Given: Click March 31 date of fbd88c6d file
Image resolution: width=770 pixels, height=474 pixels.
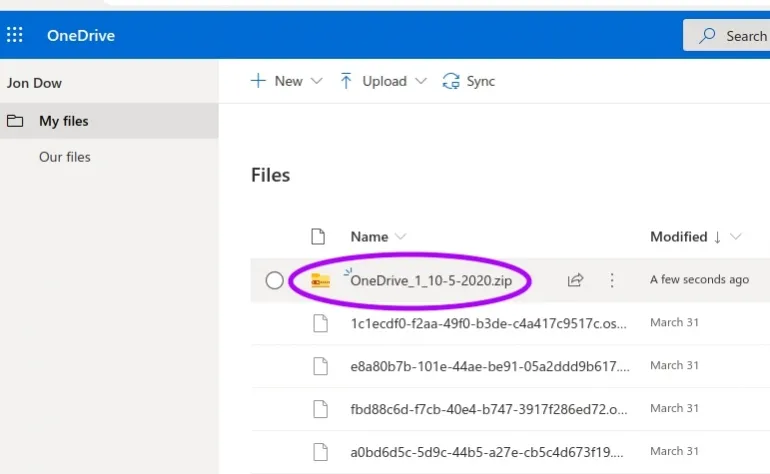Looking at the screenshot, I should click(674, 408).
